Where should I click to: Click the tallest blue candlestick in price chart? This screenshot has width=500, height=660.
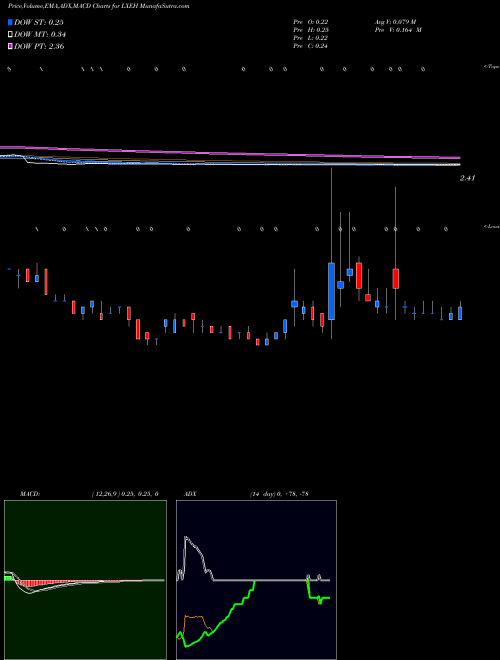pyautogui.click(x=331, y=291)
